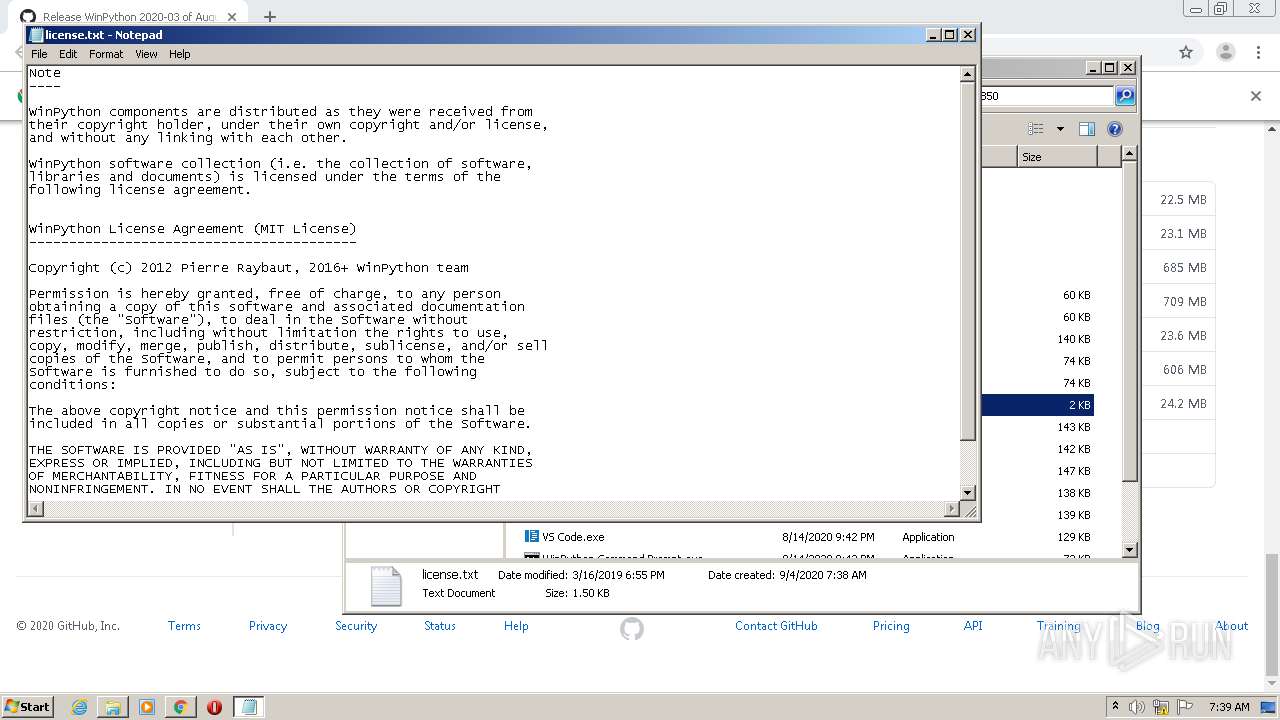Screen dimensions: 1280x720
Task: Click the Explorer search magnifier button
Action: coord(1125,96)
